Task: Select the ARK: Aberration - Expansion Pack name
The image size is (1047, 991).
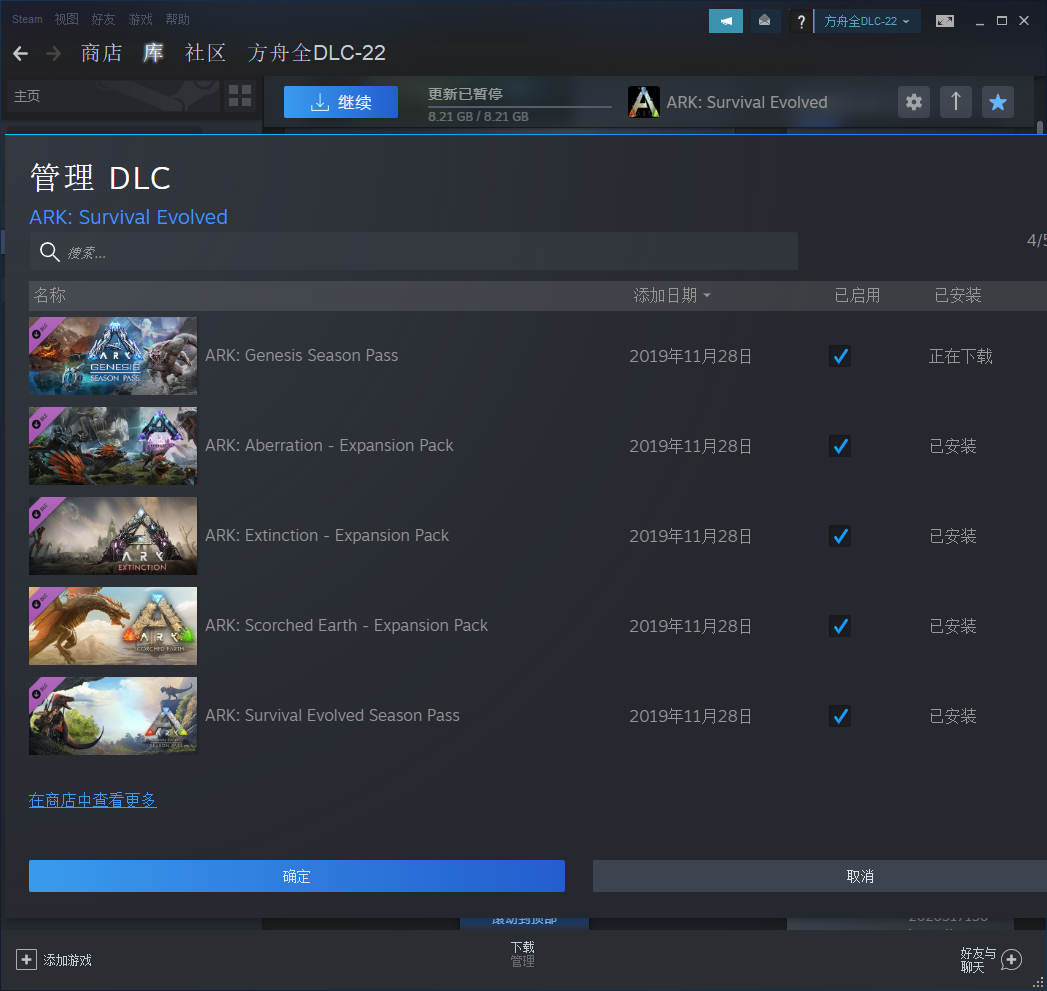Action: [329, 445]
